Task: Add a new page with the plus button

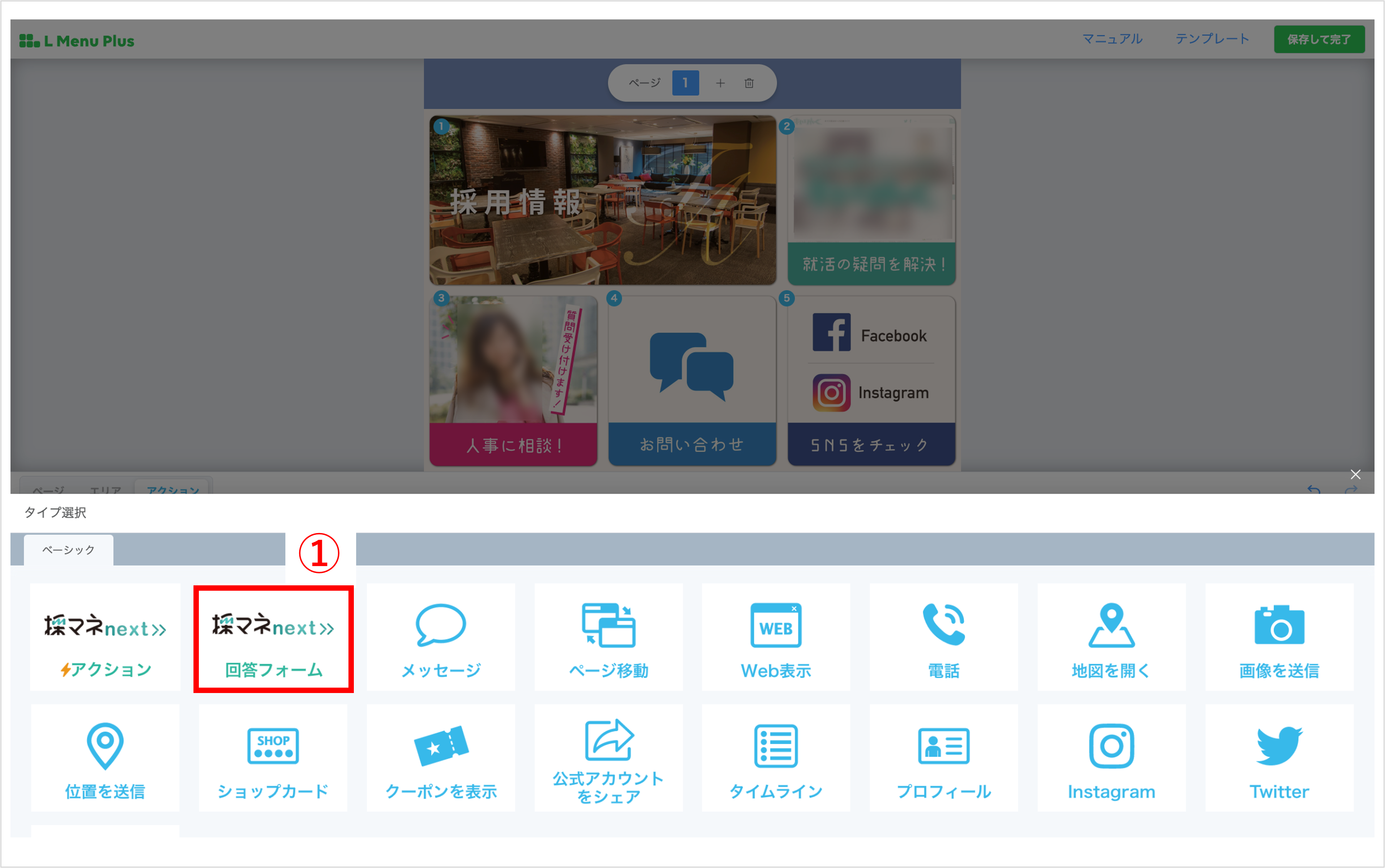Action: (x=720, y=83)
